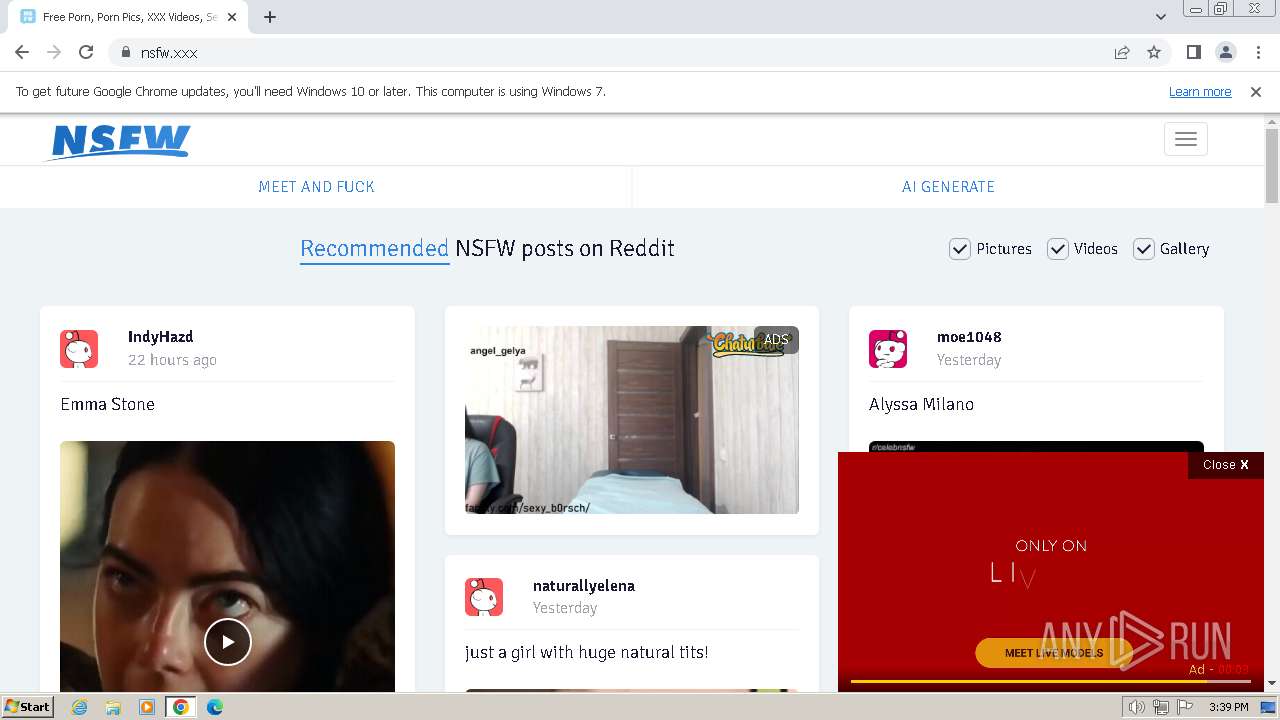The height and width of the screenshot is (720, 1280).
Task: Switch to Chrome in the taskbar
Action: (181, 707)
